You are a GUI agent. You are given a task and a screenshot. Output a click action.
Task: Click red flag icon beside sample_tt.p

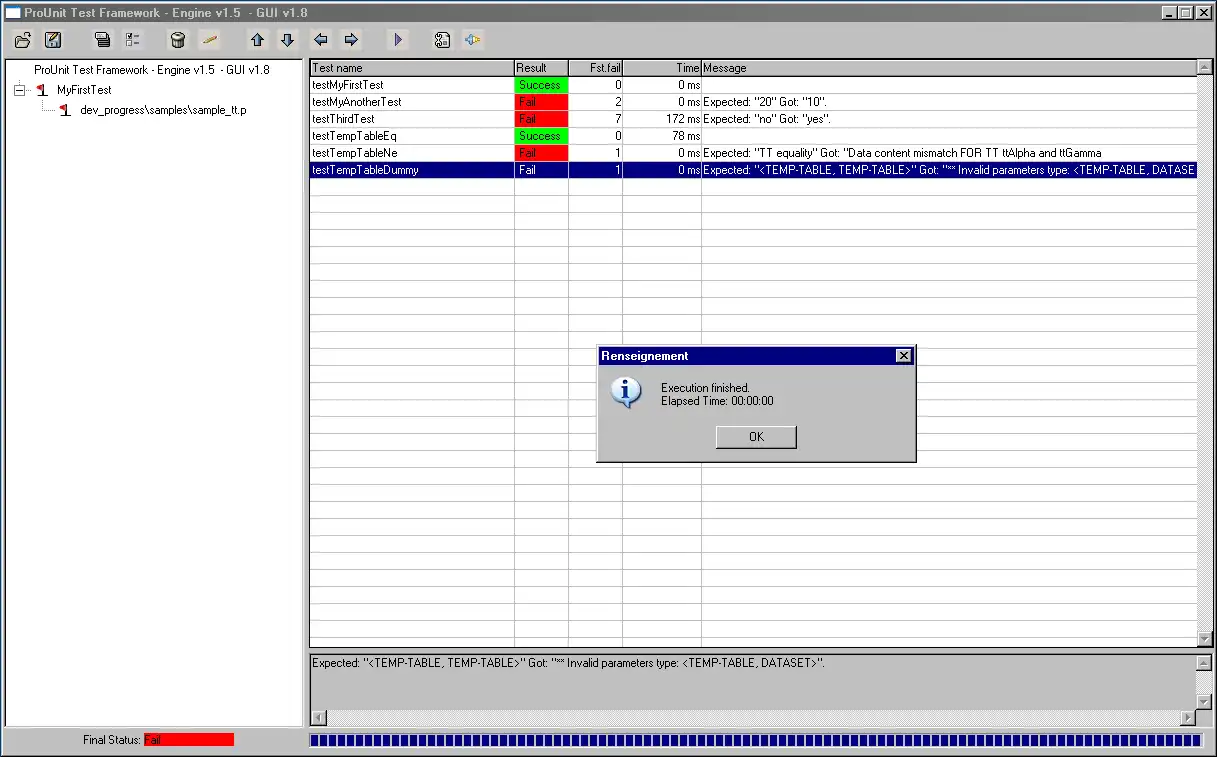point(65,110)
